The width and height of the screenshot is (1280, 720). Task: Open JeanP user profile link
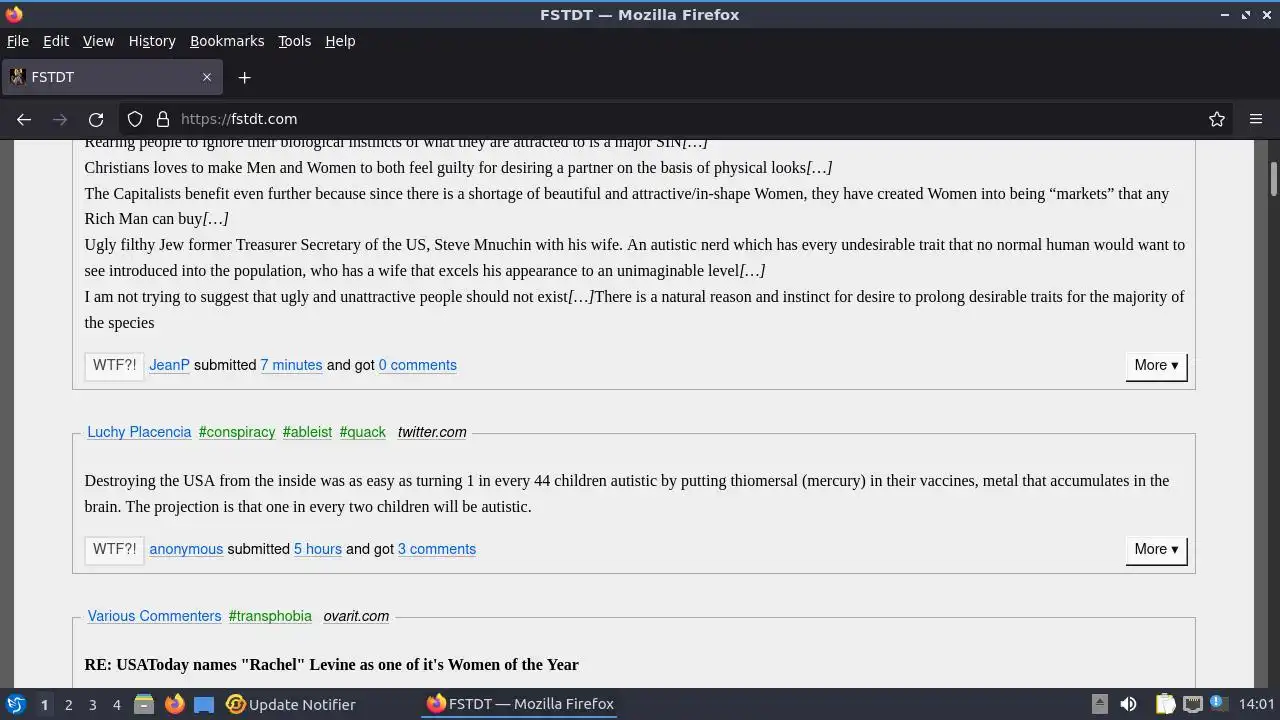[x=169, y=365]
